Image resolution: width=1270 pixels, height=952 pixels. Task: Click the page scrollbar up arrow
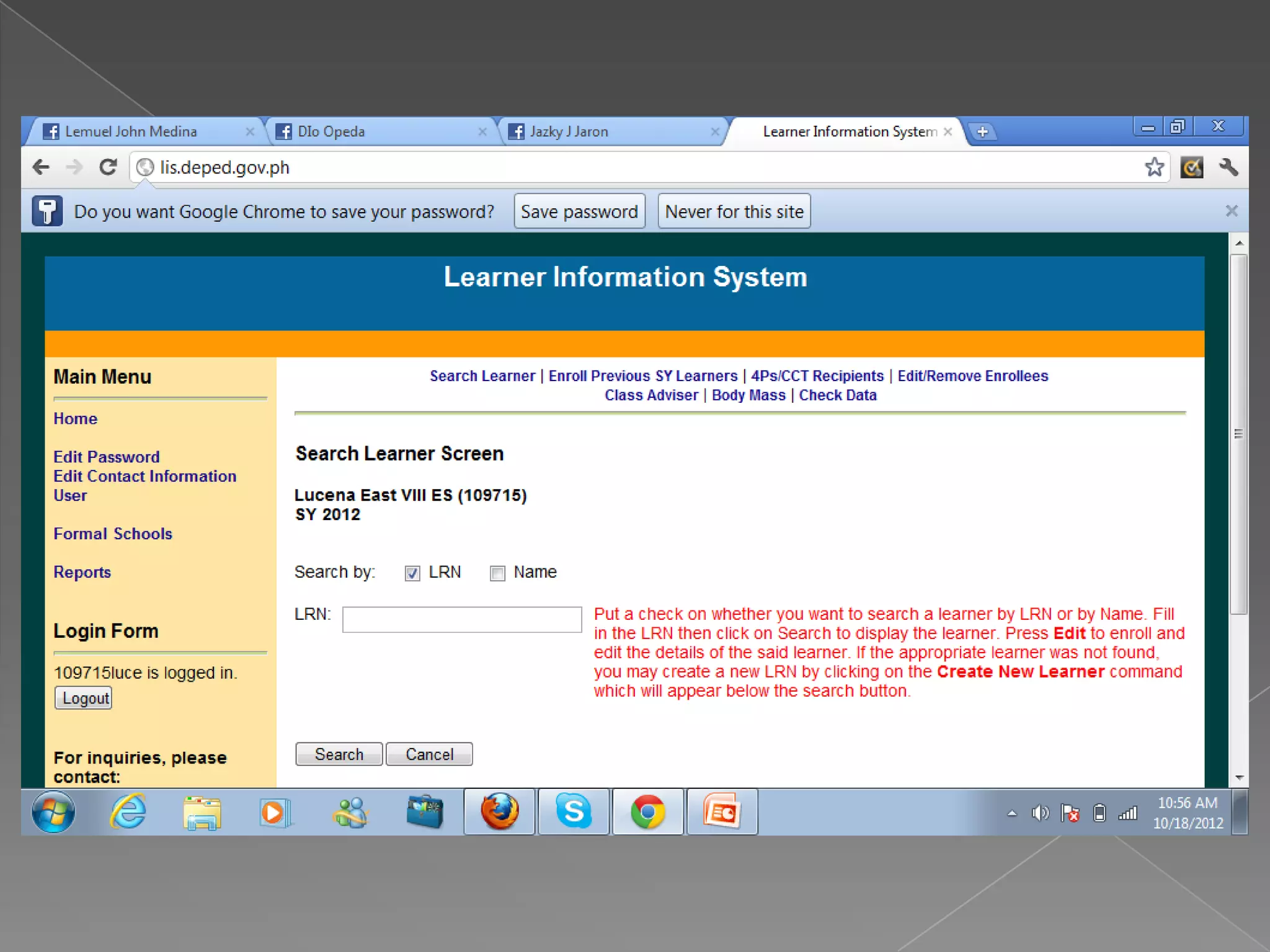pos(1239,243)
